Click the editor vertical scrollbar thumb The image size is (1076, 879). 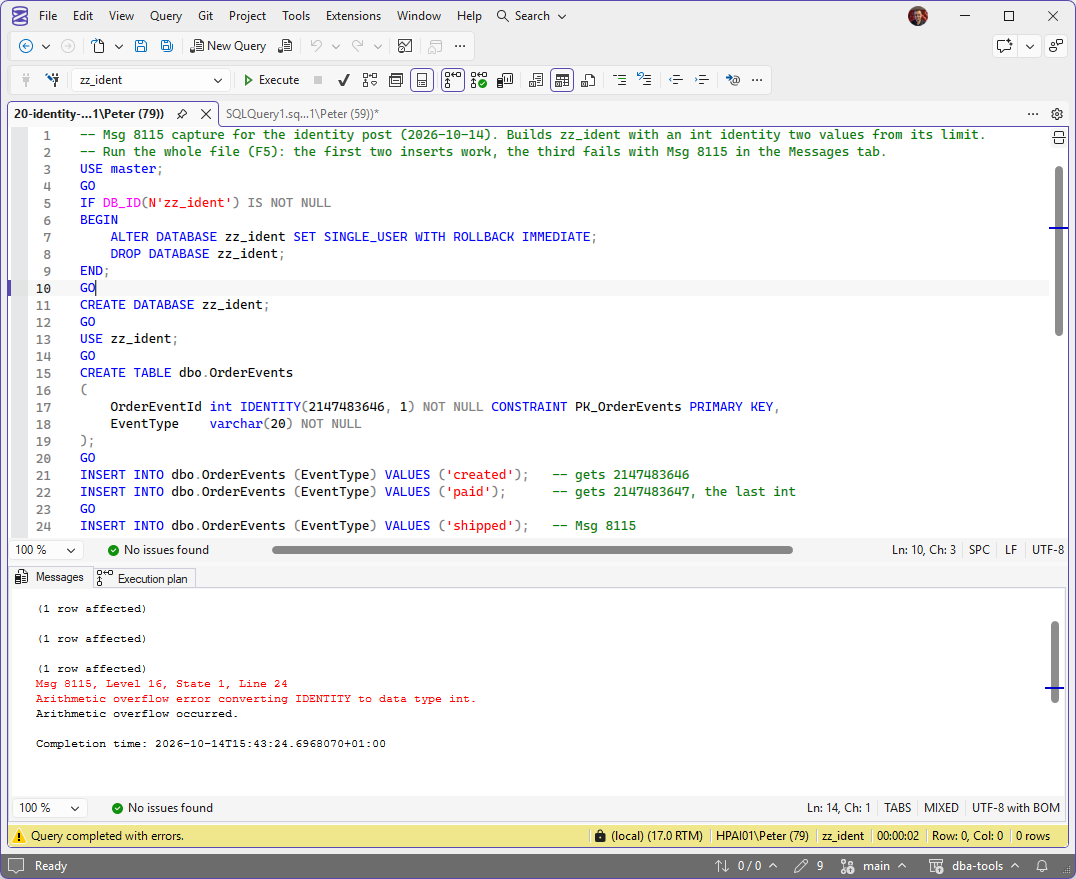(x=1059, y=250)
